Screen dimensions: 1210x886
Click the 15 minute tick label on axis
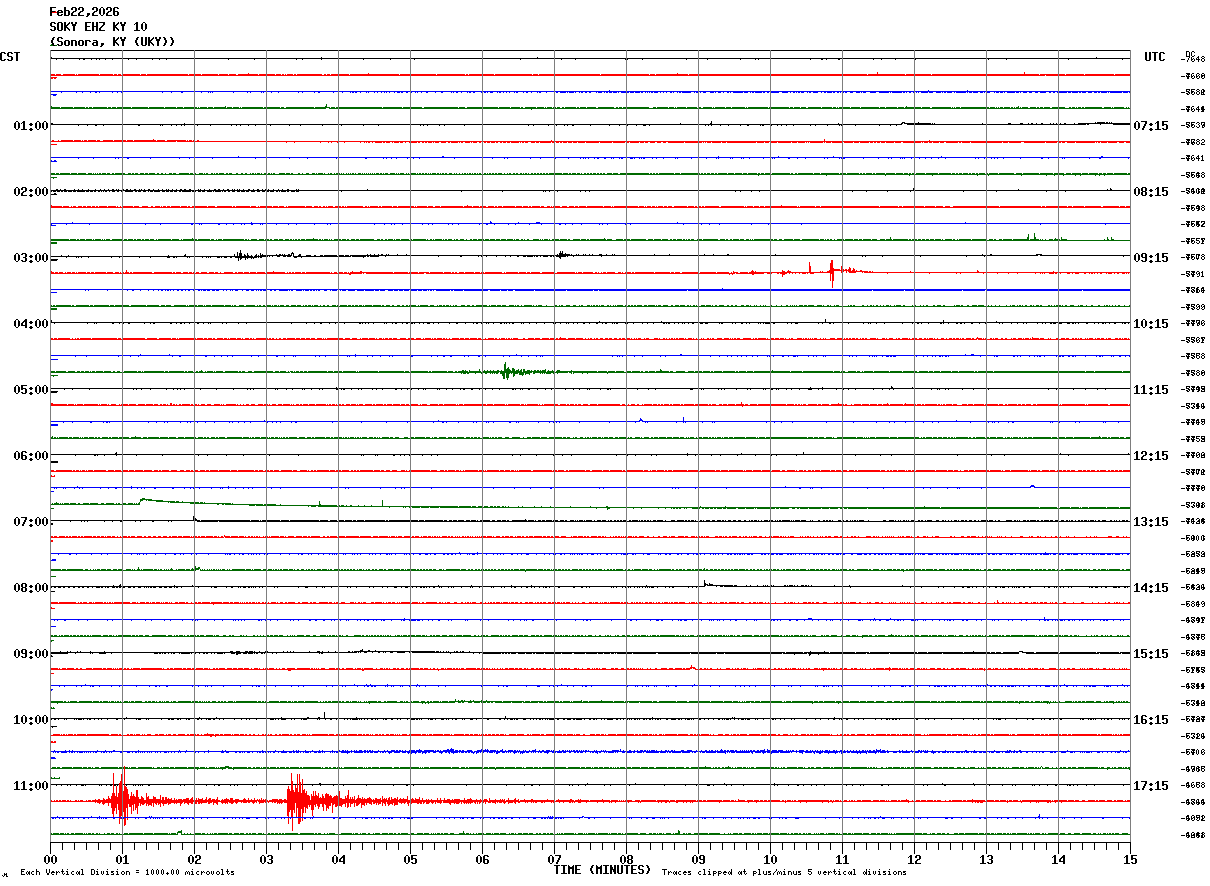(x=1129, y=859)
